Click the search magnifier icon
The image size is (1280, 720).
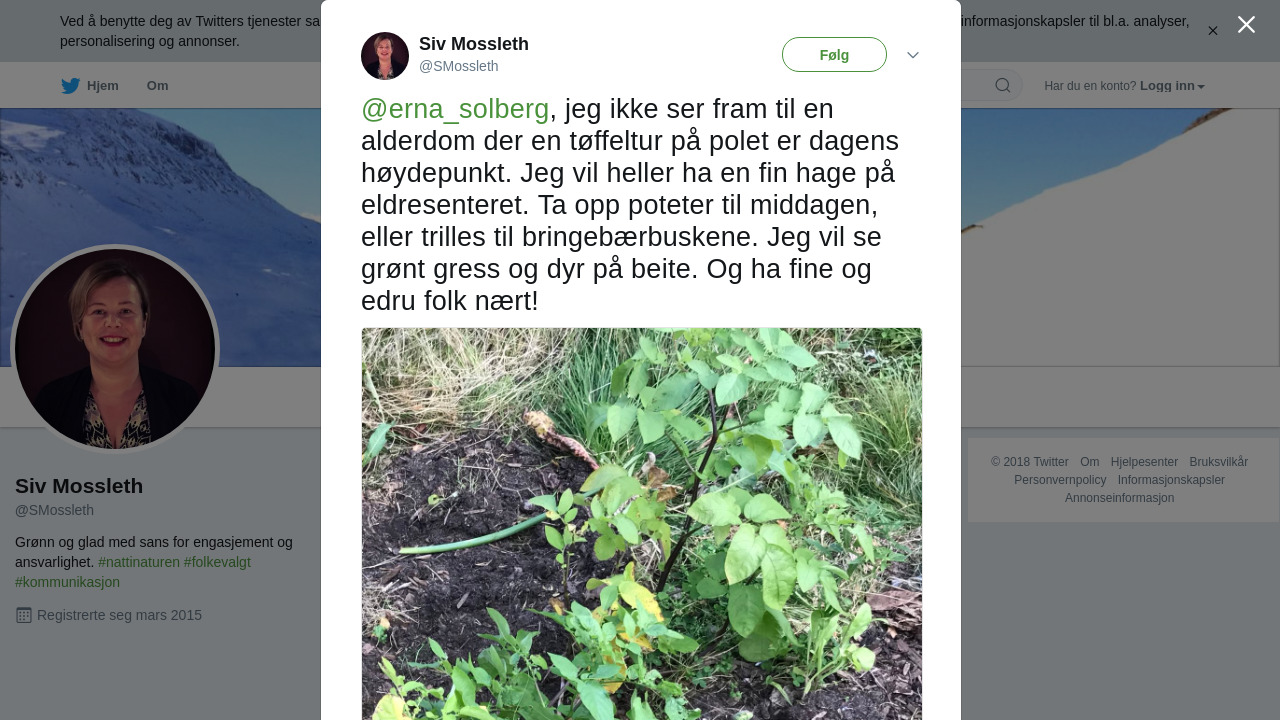coord(1003,85)
